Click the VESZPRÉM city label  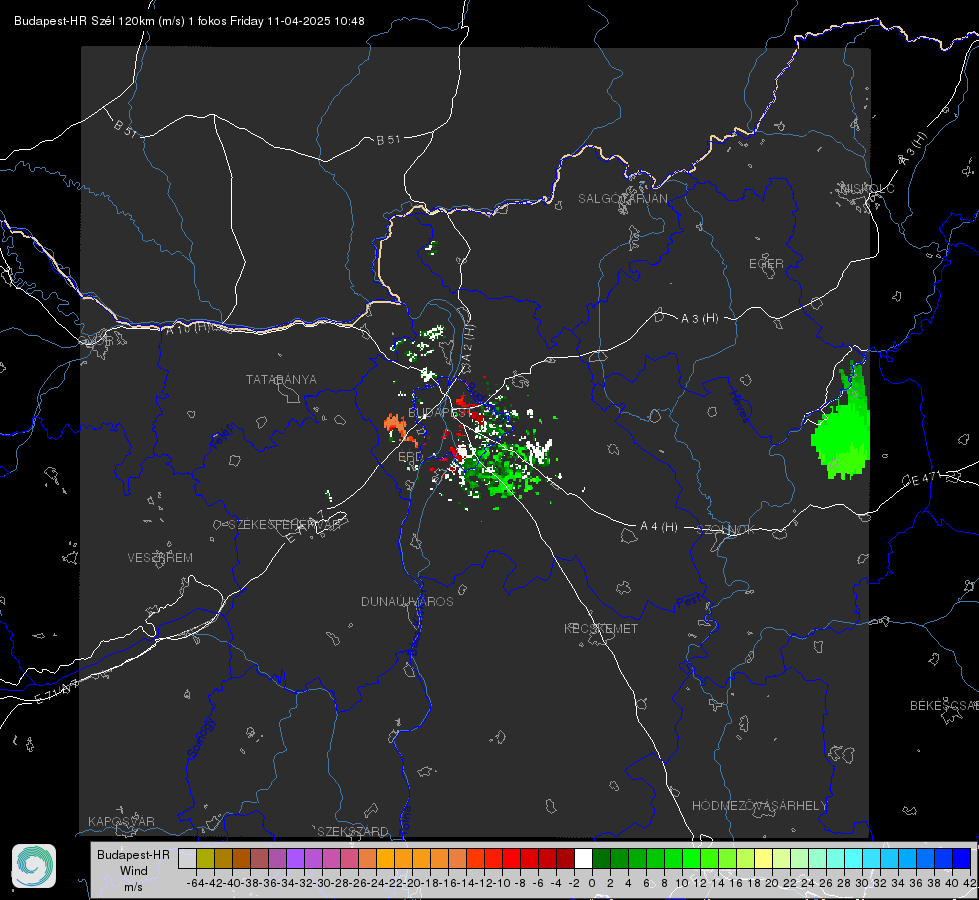point(160,557)
